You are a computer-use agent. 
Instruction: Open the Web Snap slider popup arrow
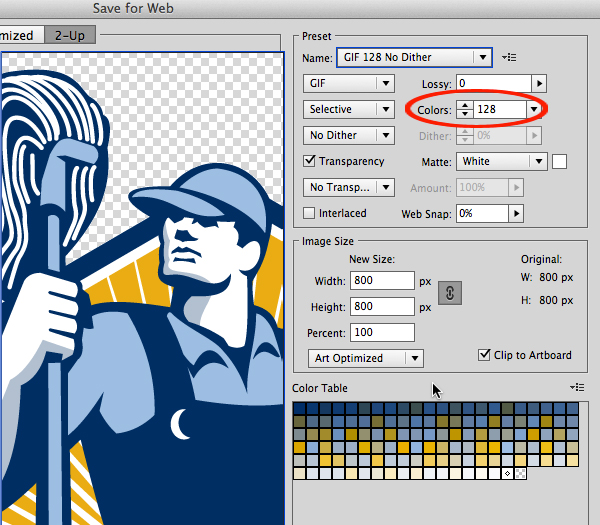pos(516,213)
